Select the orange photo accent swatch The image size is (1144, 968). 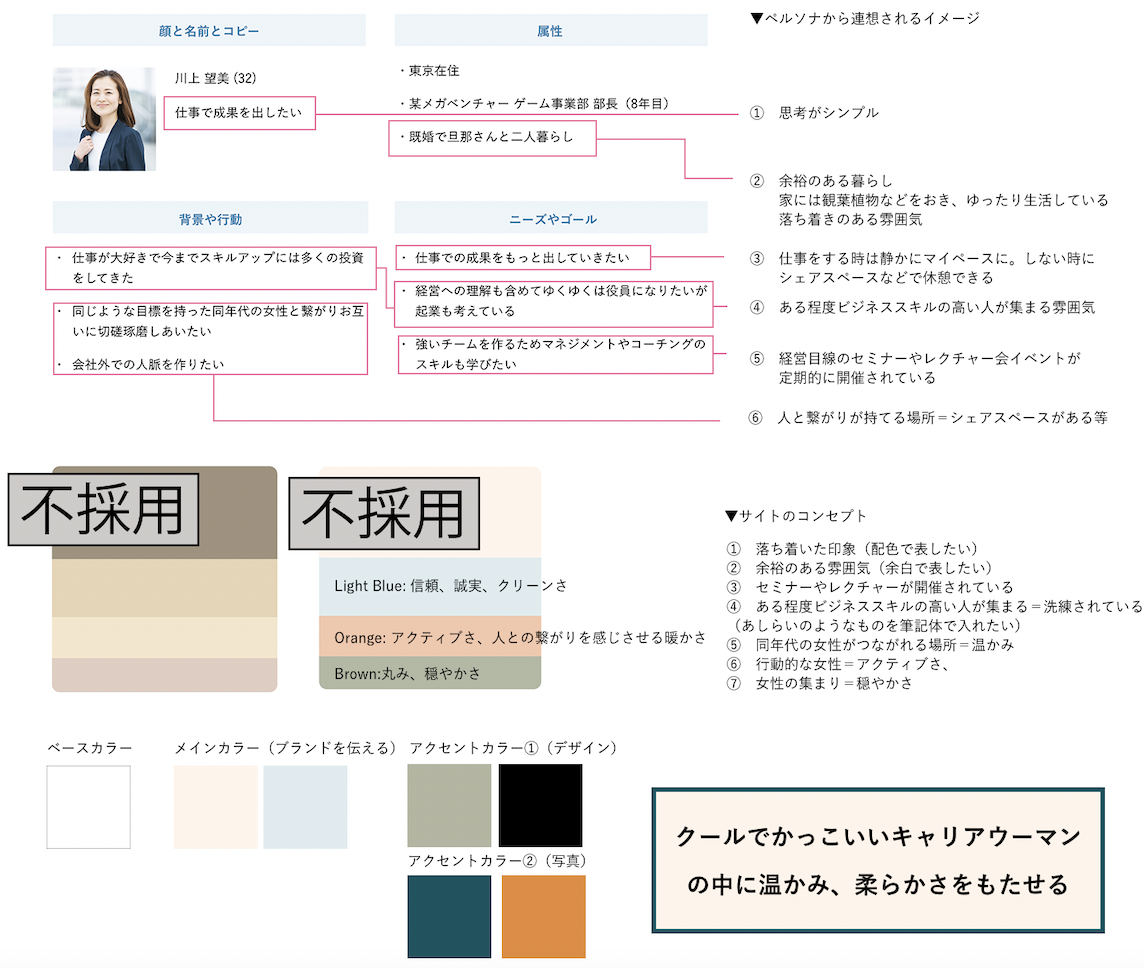coord(543,916)
